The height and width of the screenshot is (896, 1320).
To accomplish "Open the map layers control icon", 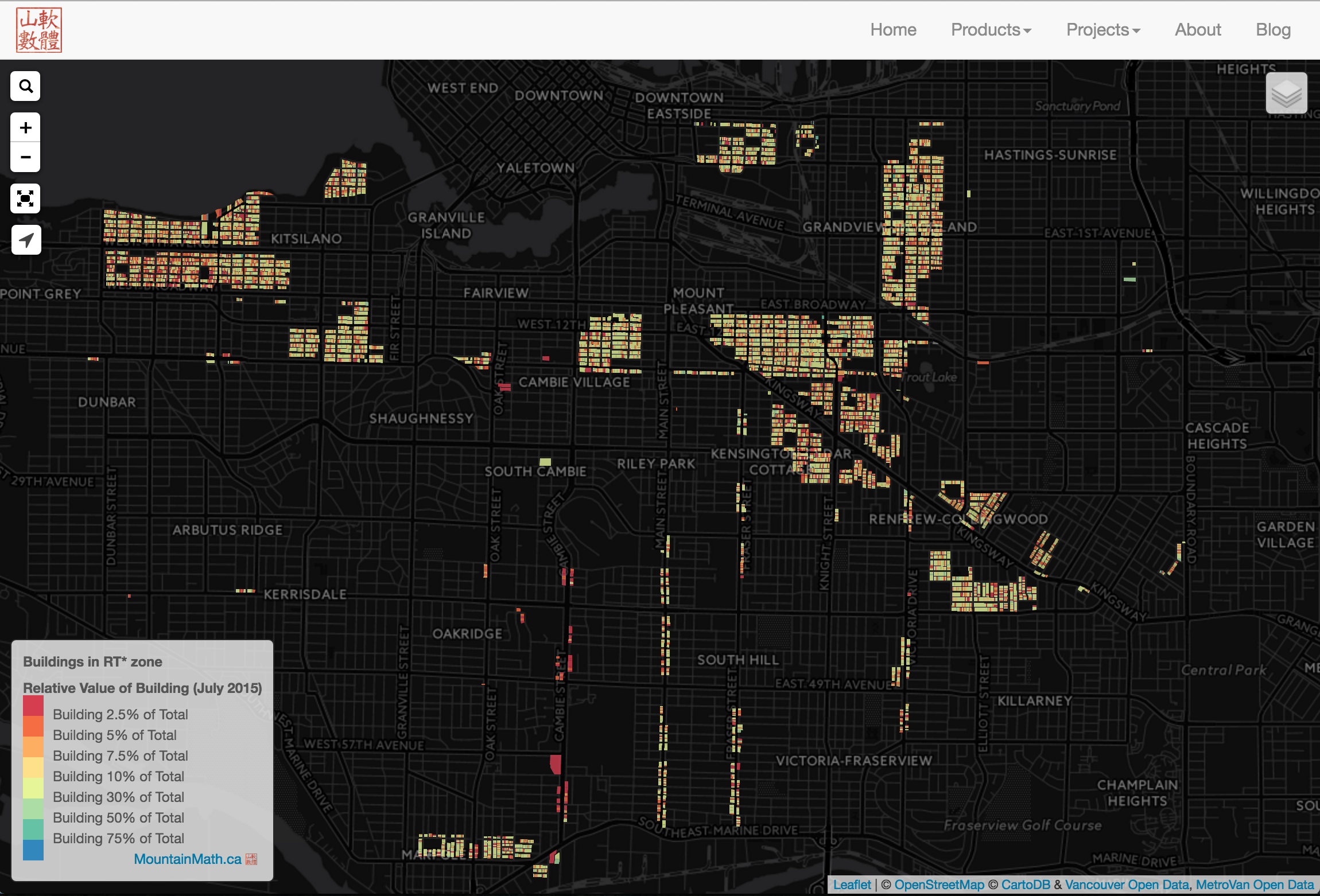I will pyautogui.click(x=1286, y=93).
